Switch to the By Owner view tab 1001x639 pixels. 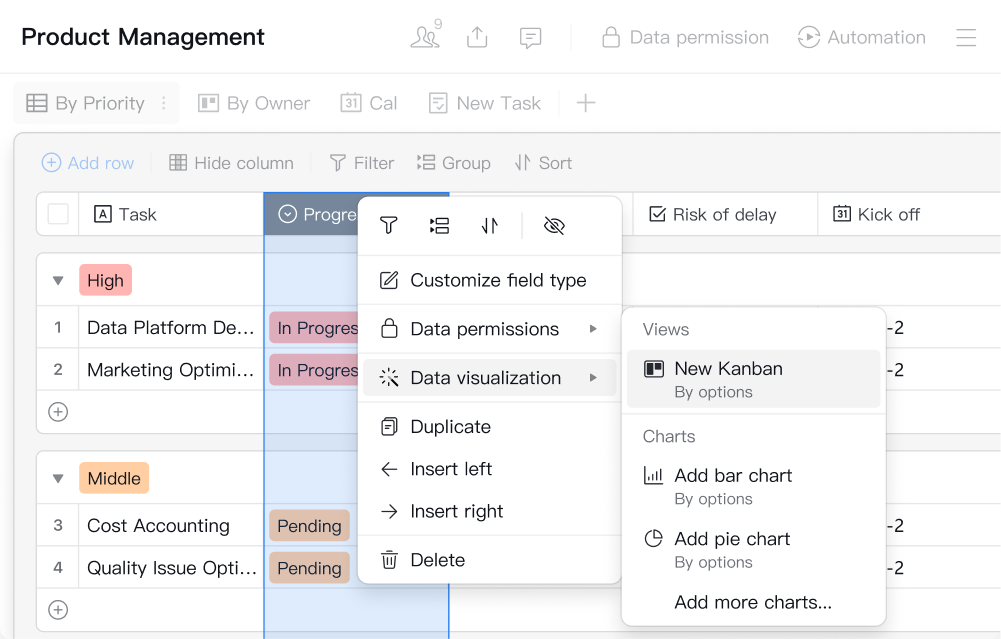254,103
